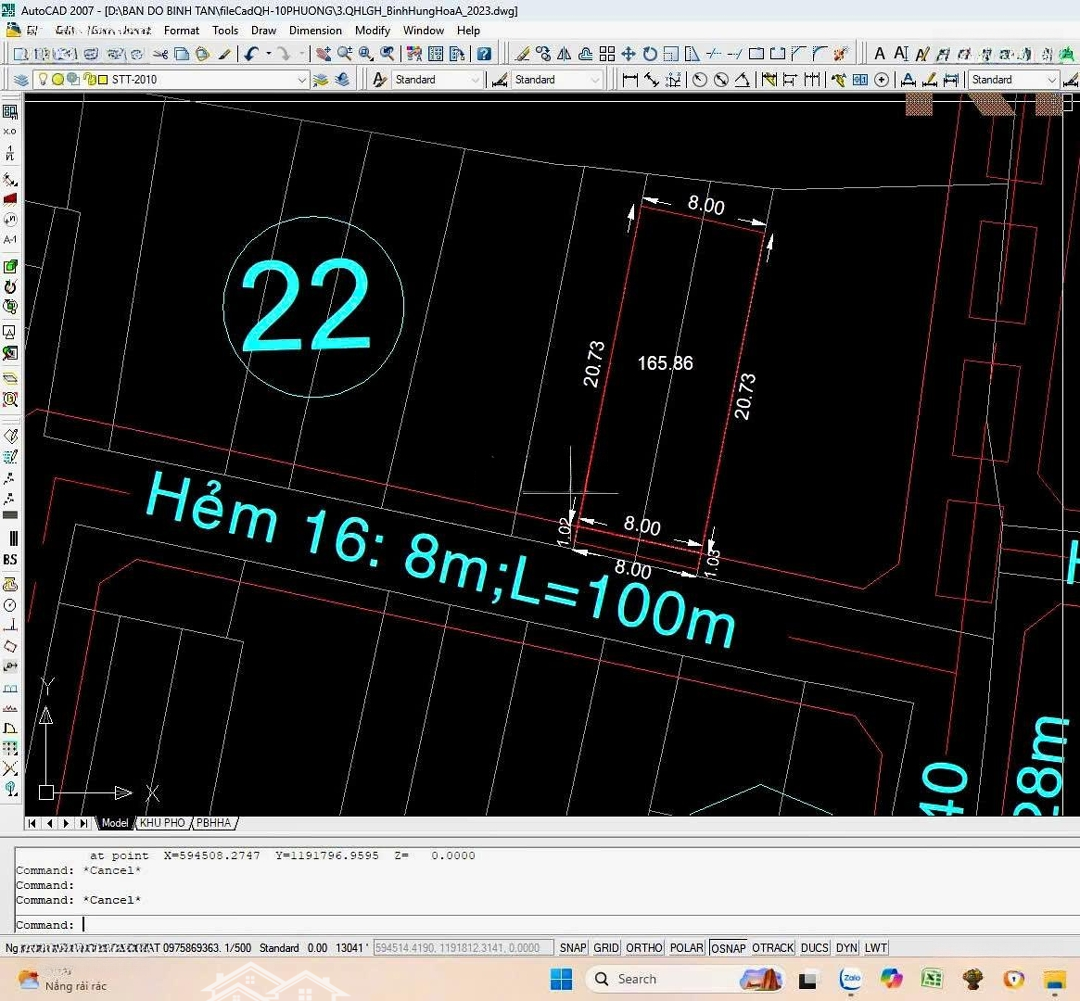Select the Rotate tool icon
The height and width of the screenshot is (1001, 1080).
click(x=650, y=54)
